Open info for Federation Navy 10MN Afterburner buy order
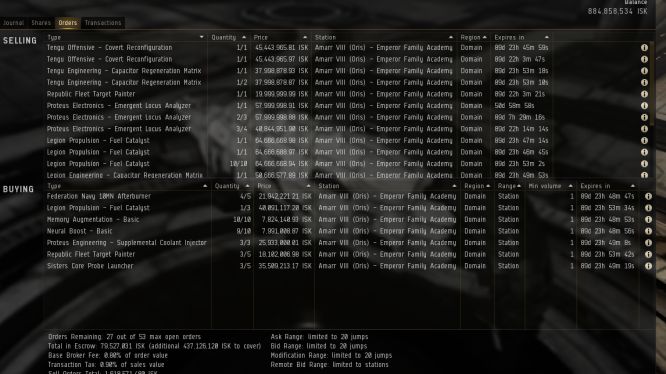 point(648,197)
